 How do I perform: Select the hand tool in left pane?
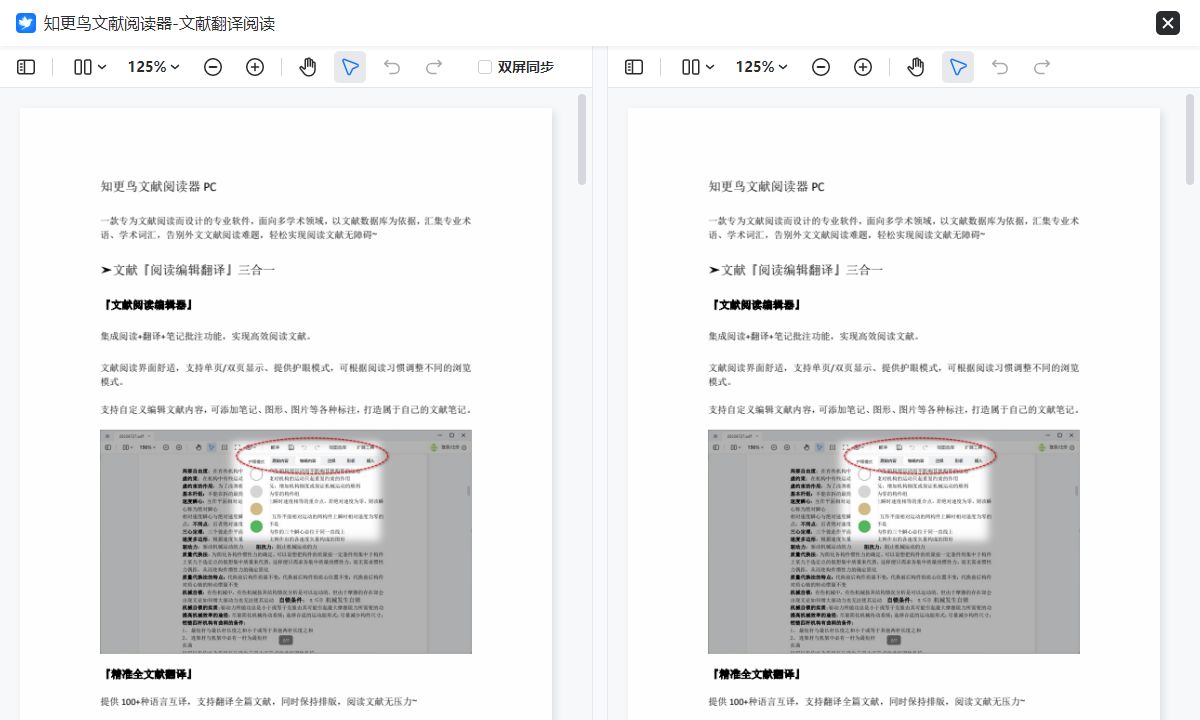(308, 67)
